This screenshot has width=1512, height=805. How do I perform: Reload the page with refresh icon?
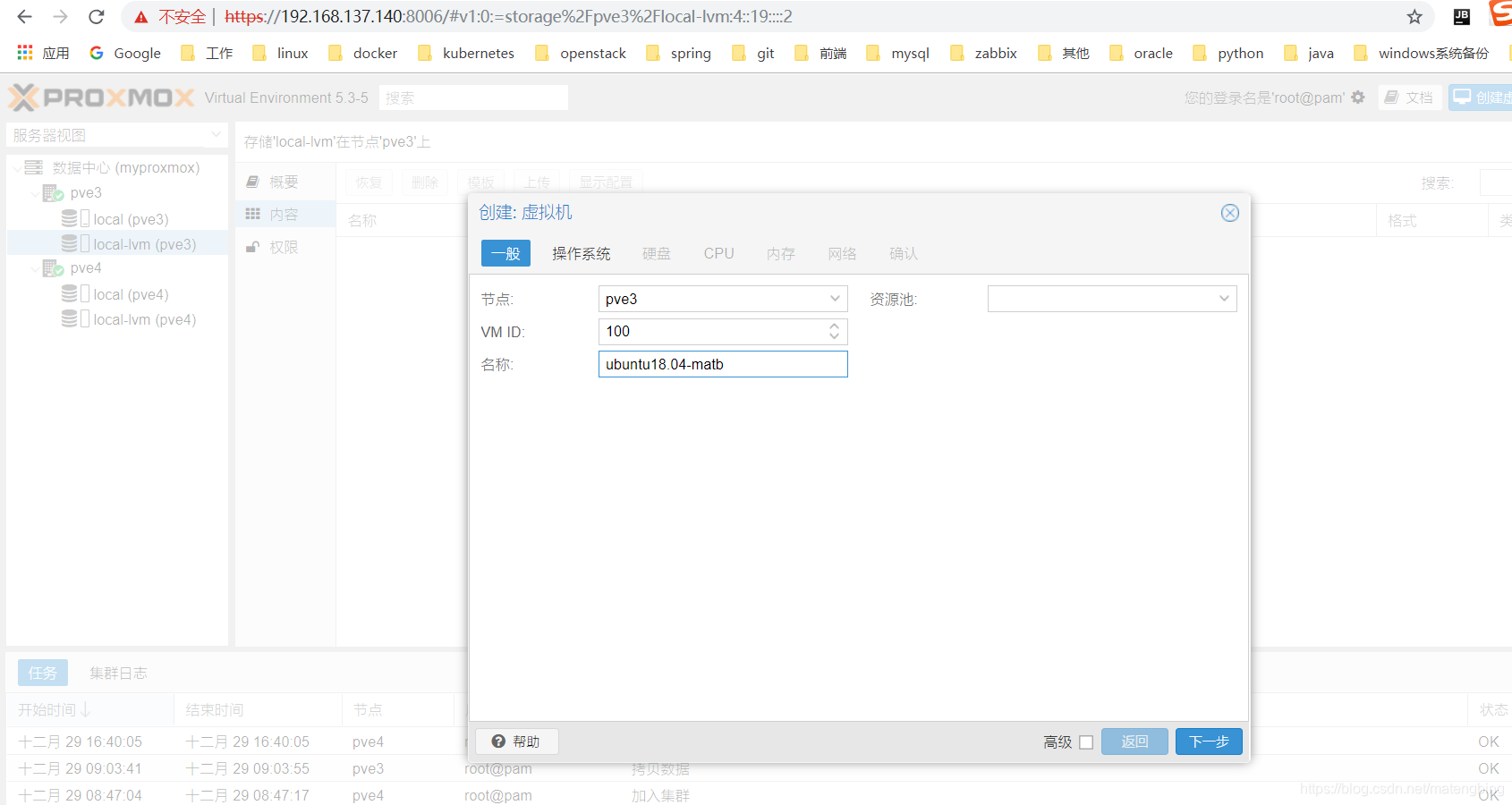[x=97, y=17]
